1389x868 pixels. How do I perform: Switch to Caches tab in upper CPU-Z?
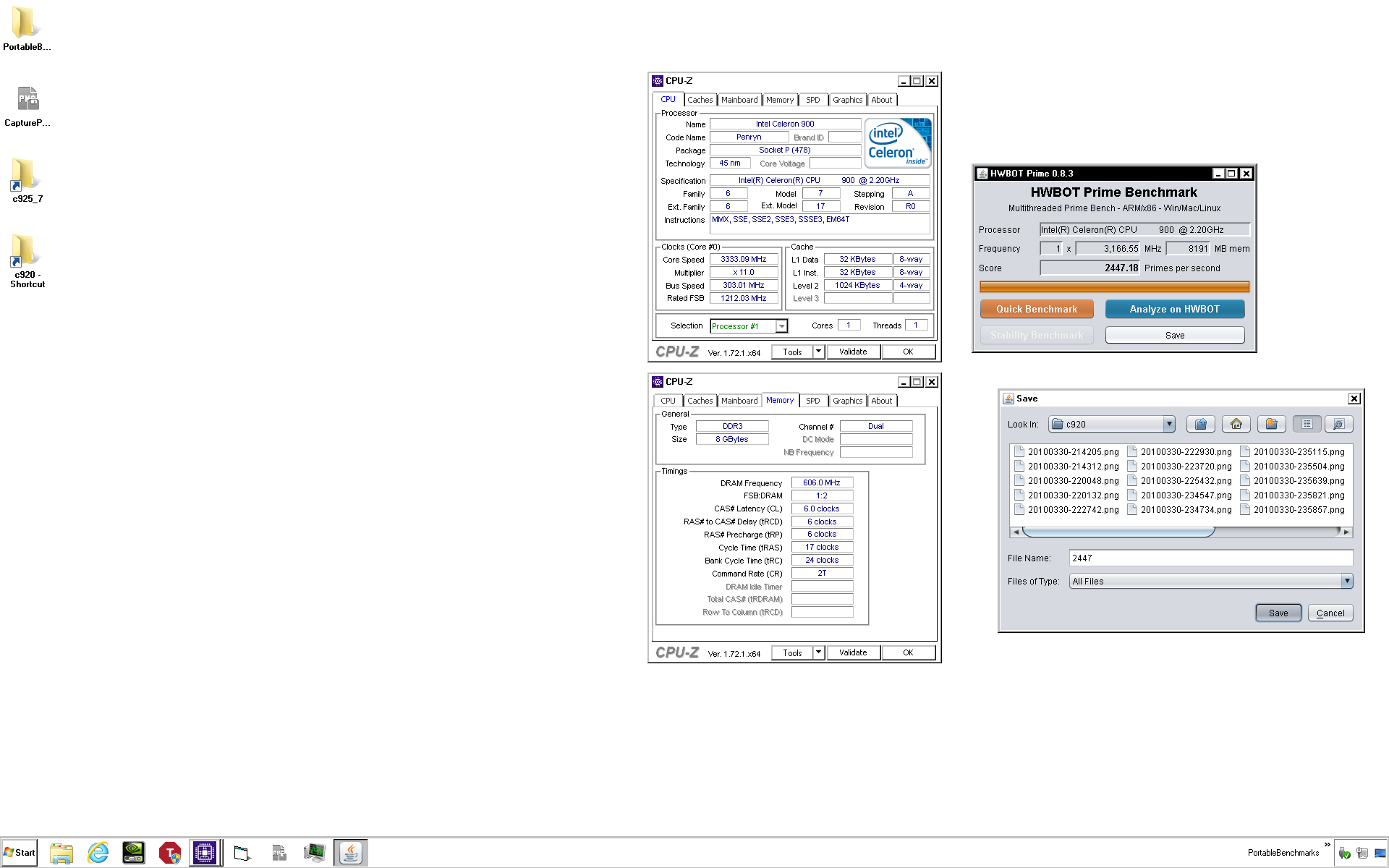700,100
